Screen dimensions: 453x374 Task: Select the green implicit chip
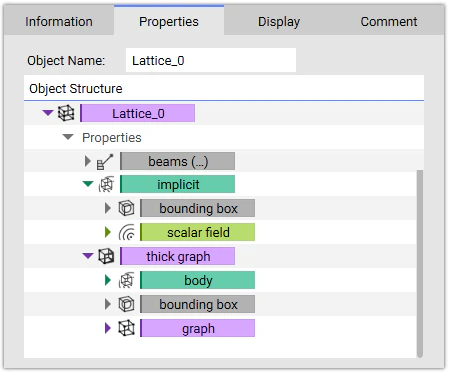177,184
